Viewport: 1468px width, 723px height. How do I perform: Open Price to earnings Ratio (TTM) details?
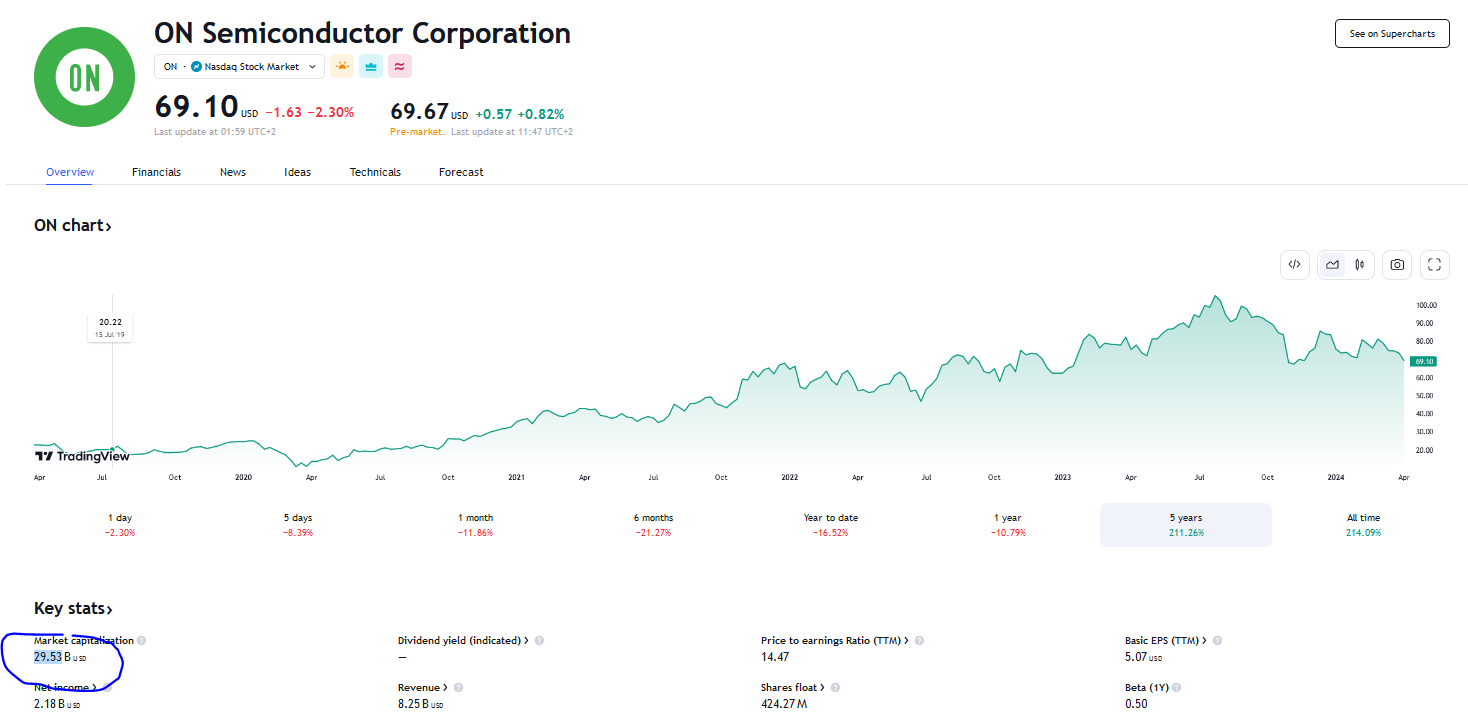(x=835, y=641)
